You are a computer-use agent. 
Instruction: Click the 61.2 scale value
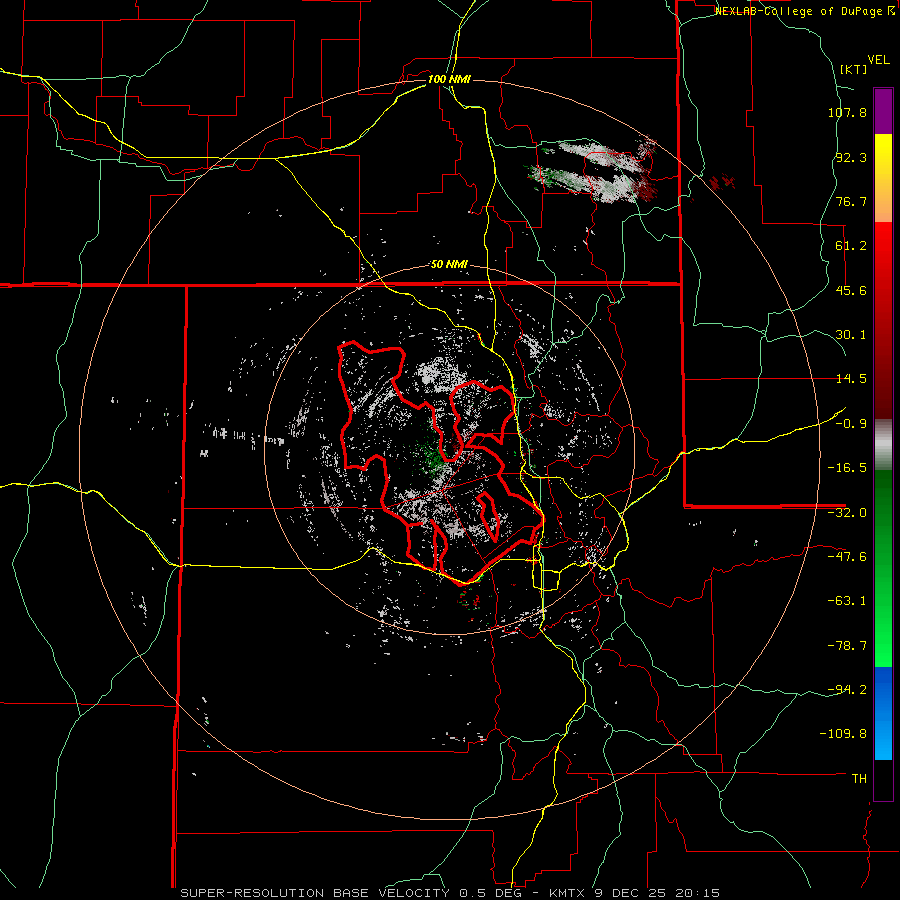(851, 246)
